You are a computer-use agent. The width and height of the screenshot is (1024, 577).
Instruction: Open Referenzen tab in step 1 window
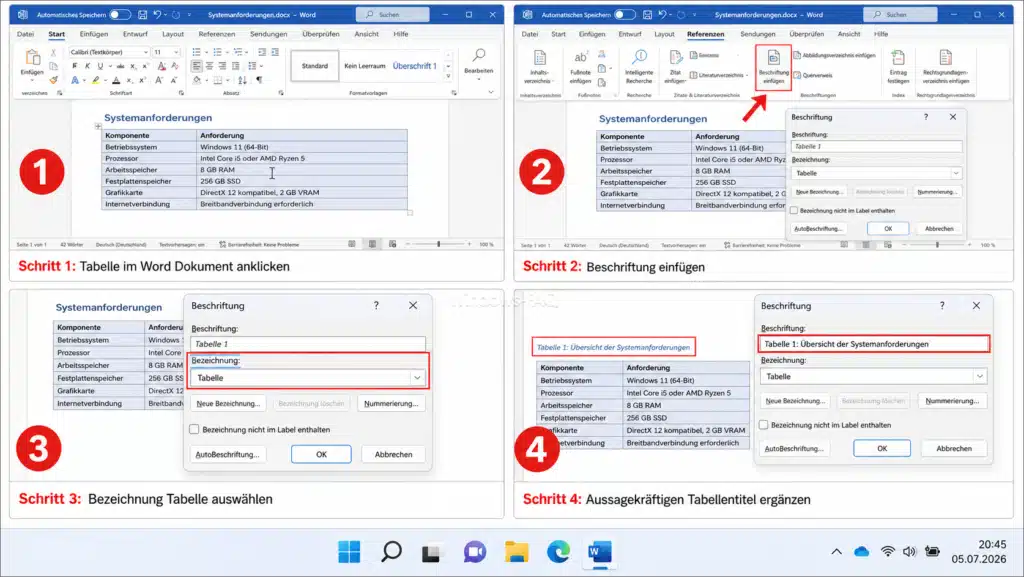click(217, 34)
